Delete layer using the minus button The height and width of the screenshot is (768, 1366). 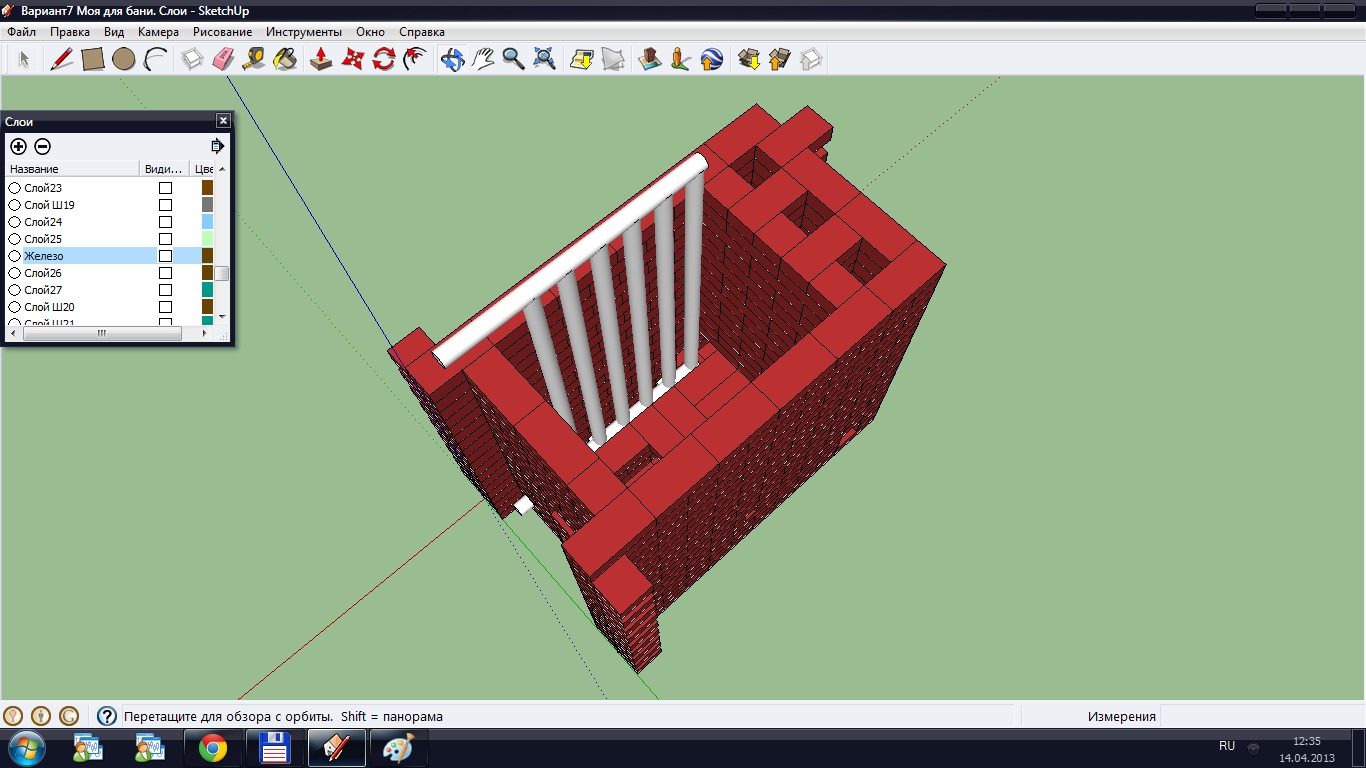(42, 146)
